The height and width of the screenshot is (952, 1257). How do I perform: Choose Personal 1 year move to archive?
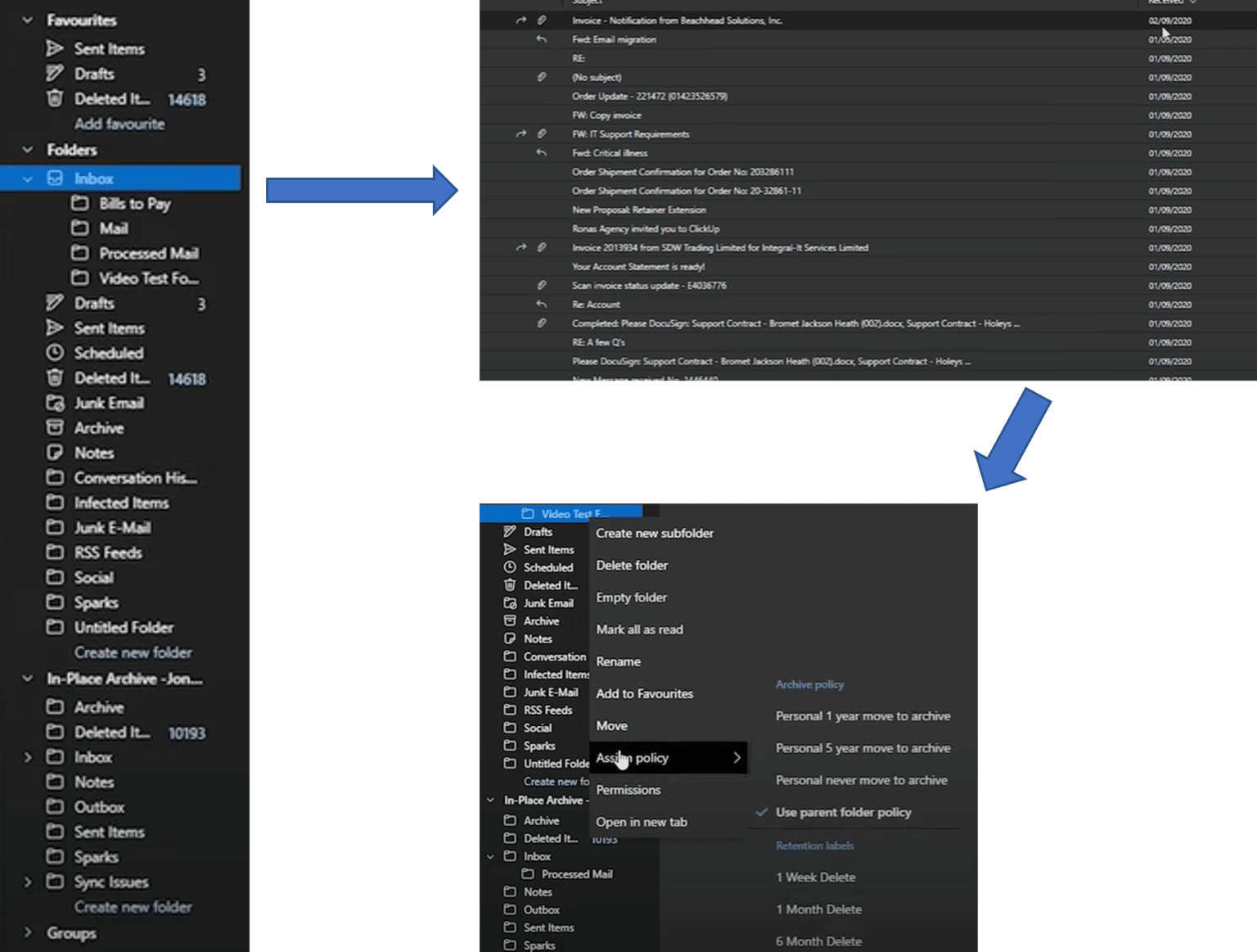863,716
